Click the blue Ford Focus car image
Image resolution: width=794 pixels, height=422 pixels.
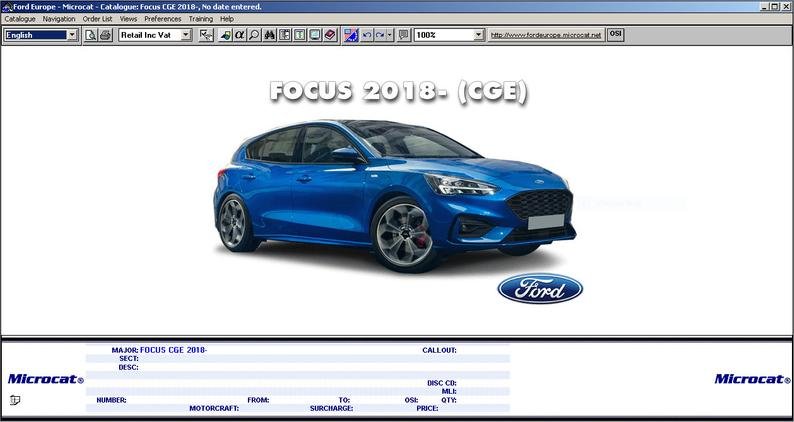395,195
